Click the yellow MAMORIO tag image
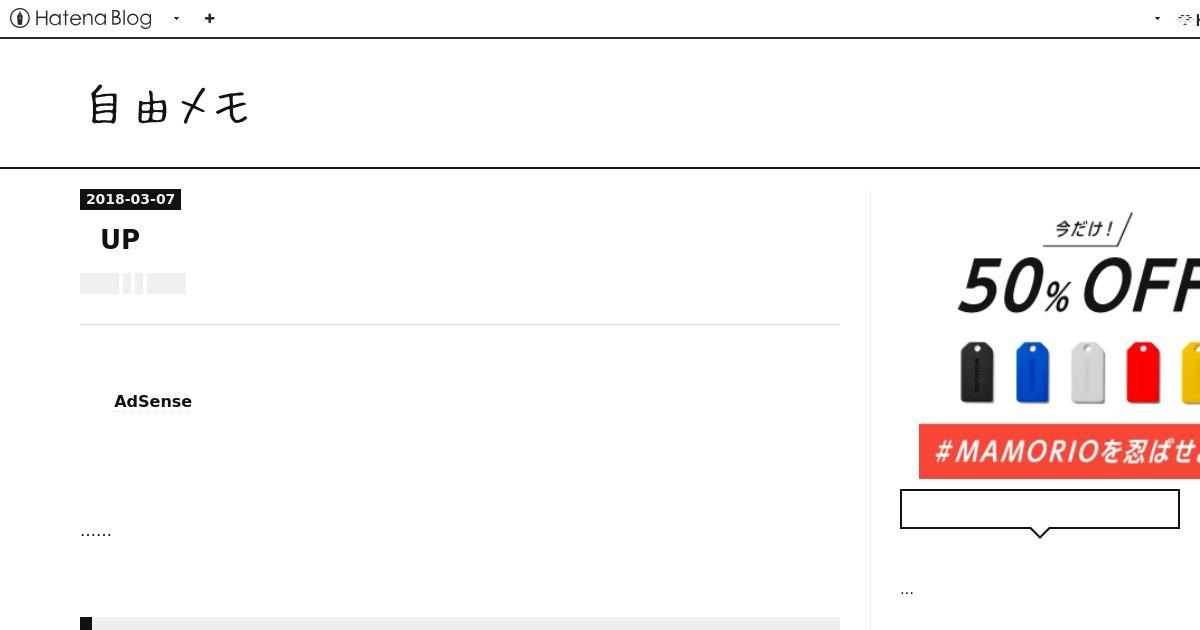Screen dimensions: 1200x630 [x=1190, y=372]
